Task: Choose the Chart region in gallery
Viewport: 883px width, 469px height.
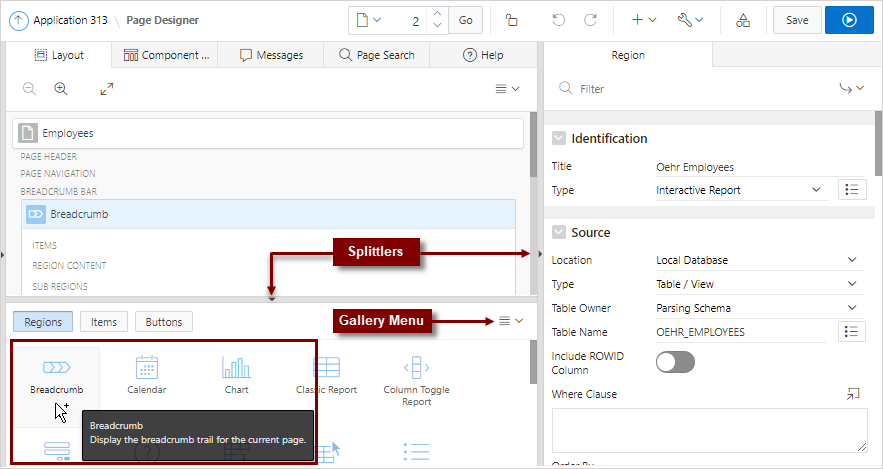Action: click(x=237, y=375)
